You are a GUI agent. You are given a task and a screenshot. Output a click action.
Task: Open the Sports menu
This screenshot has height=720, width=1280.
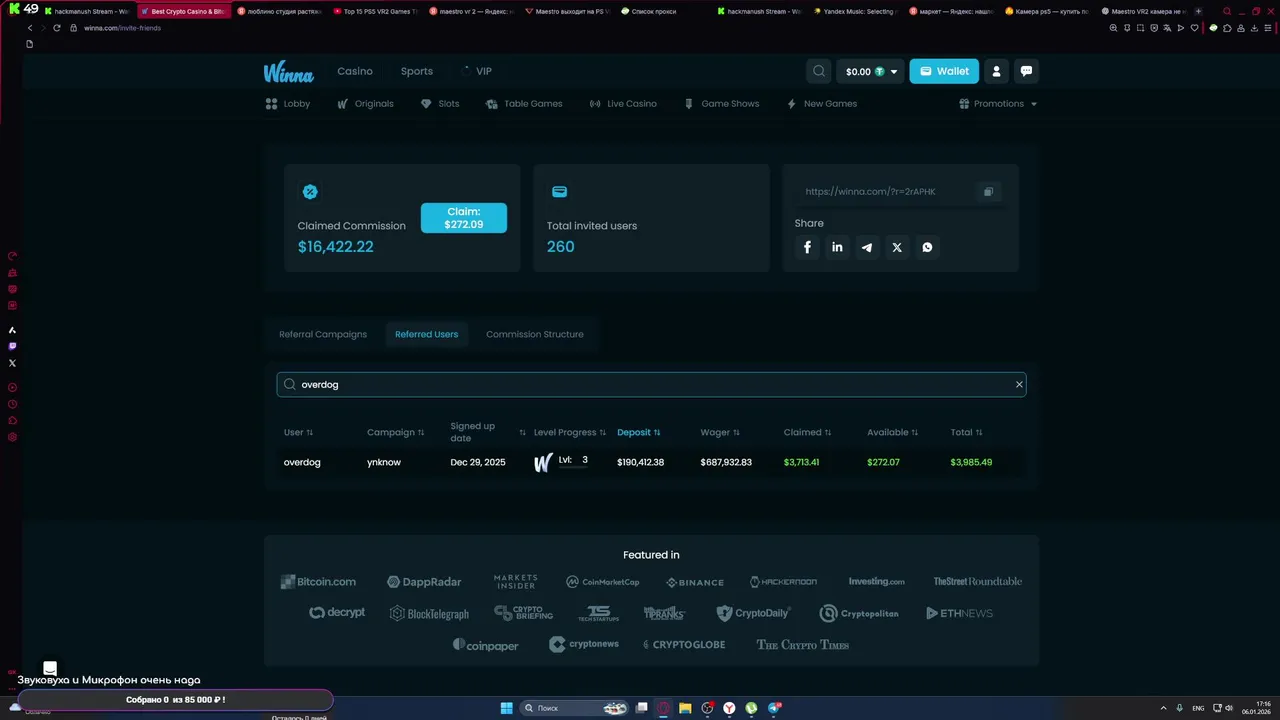coord(417,71)
